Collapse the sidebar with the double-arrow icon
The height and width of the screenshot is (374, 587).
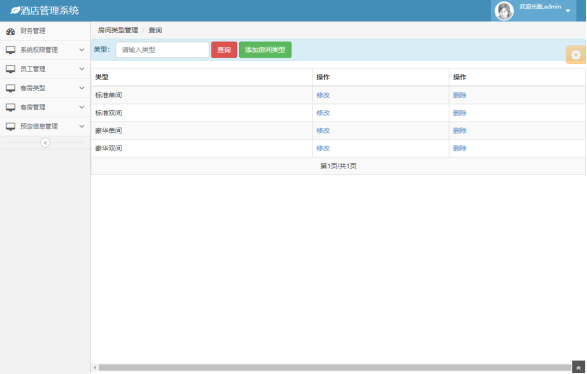45,143
